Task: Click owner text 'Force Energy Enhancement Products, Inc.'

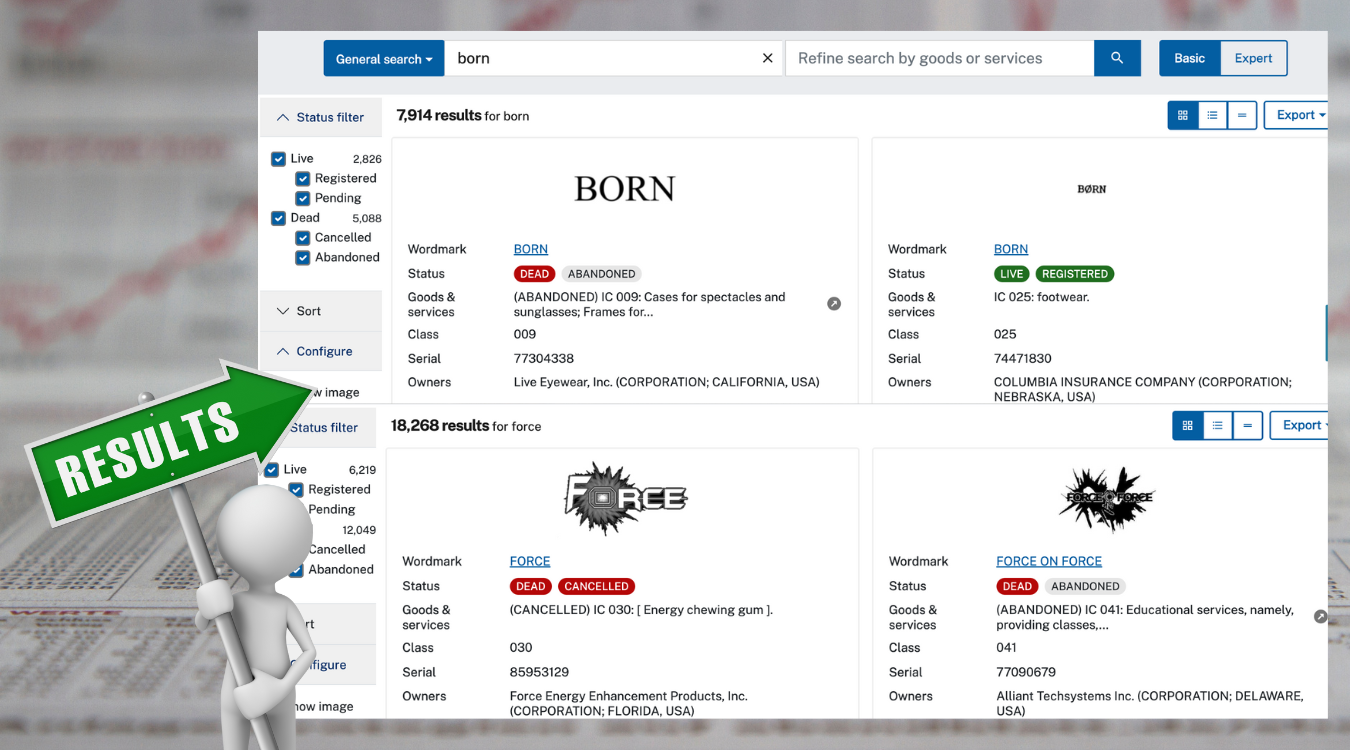Action: click(x=629, y=696)
